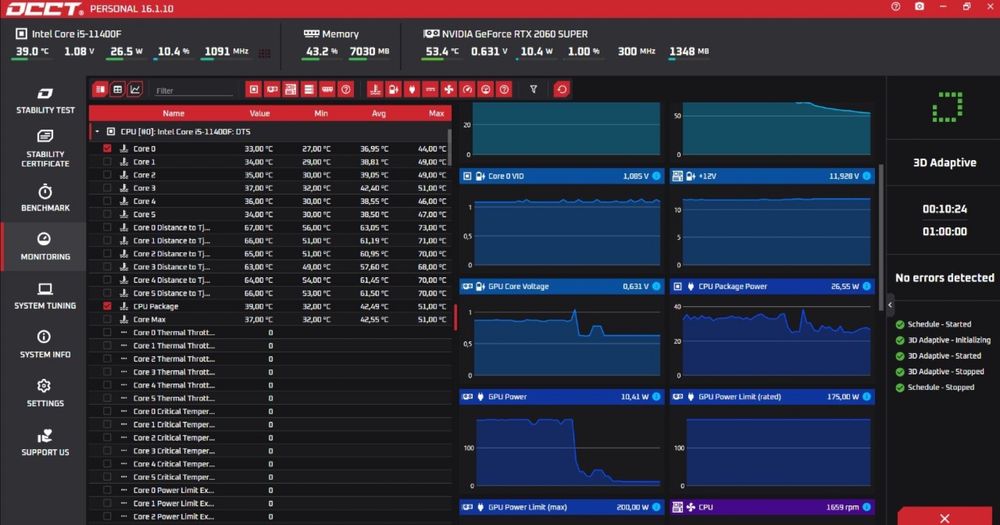The image size is (1000, 525).
Task: Click the CPU temperature 39.0 °C header value
Action: tap(32, 51)
